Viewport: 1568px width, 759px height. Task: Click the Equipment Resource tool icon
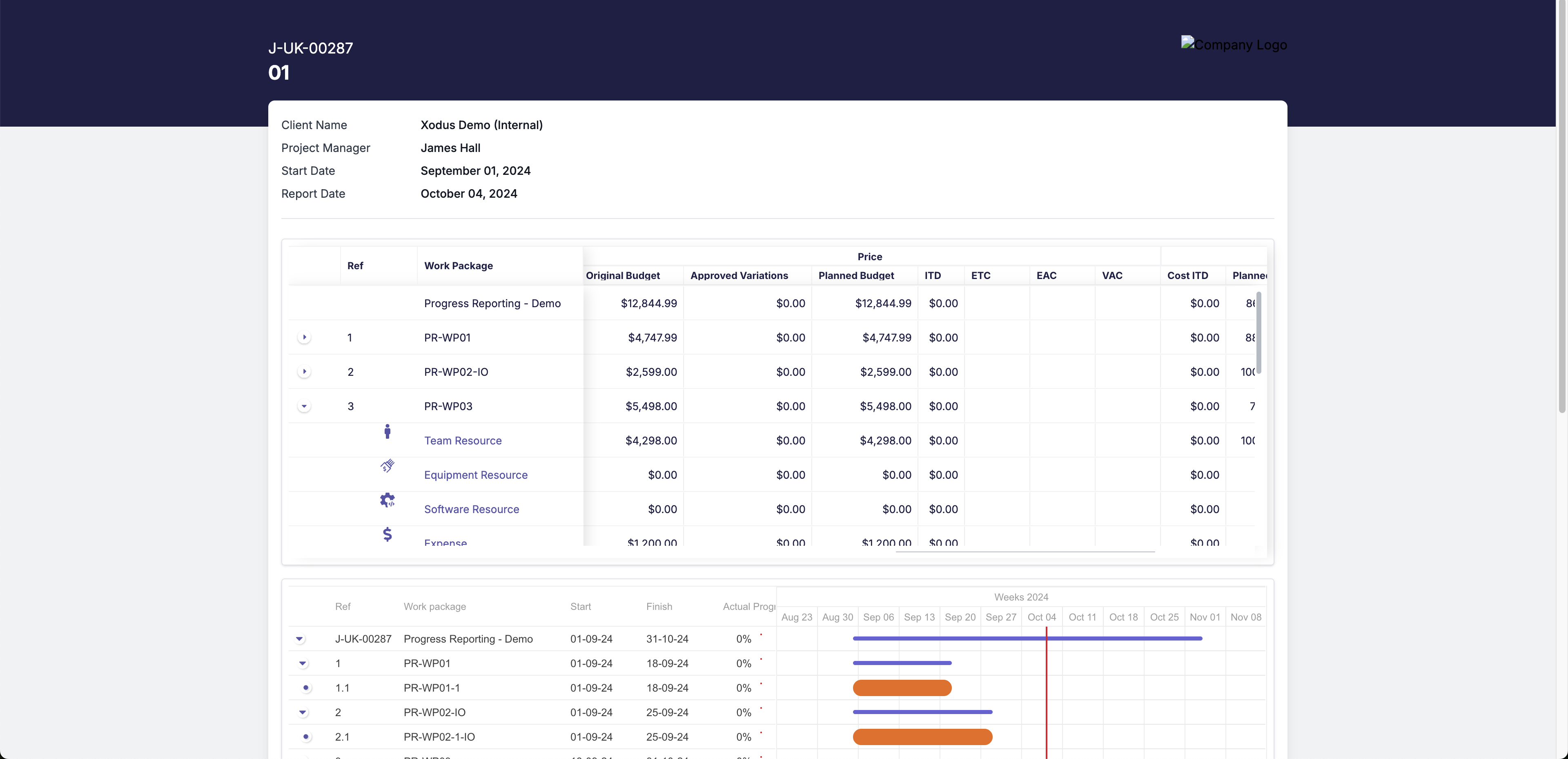387,466
